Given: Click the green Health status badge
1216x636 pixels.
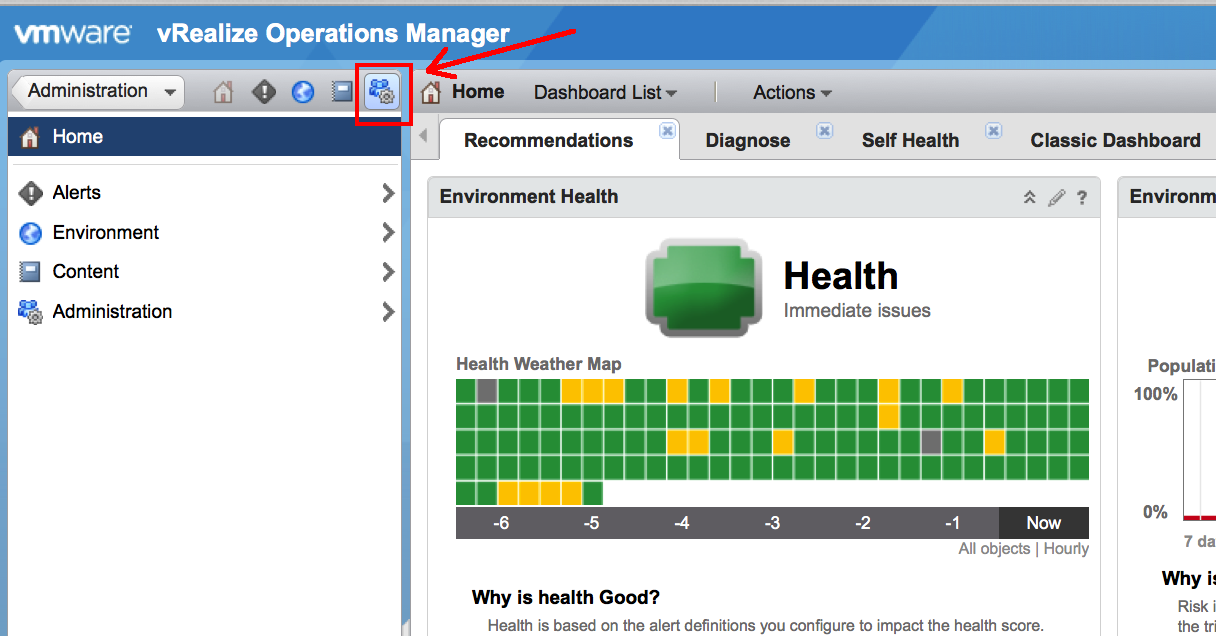Looking at the screenshot, I should pyautogui.click(x=710, y=286).
